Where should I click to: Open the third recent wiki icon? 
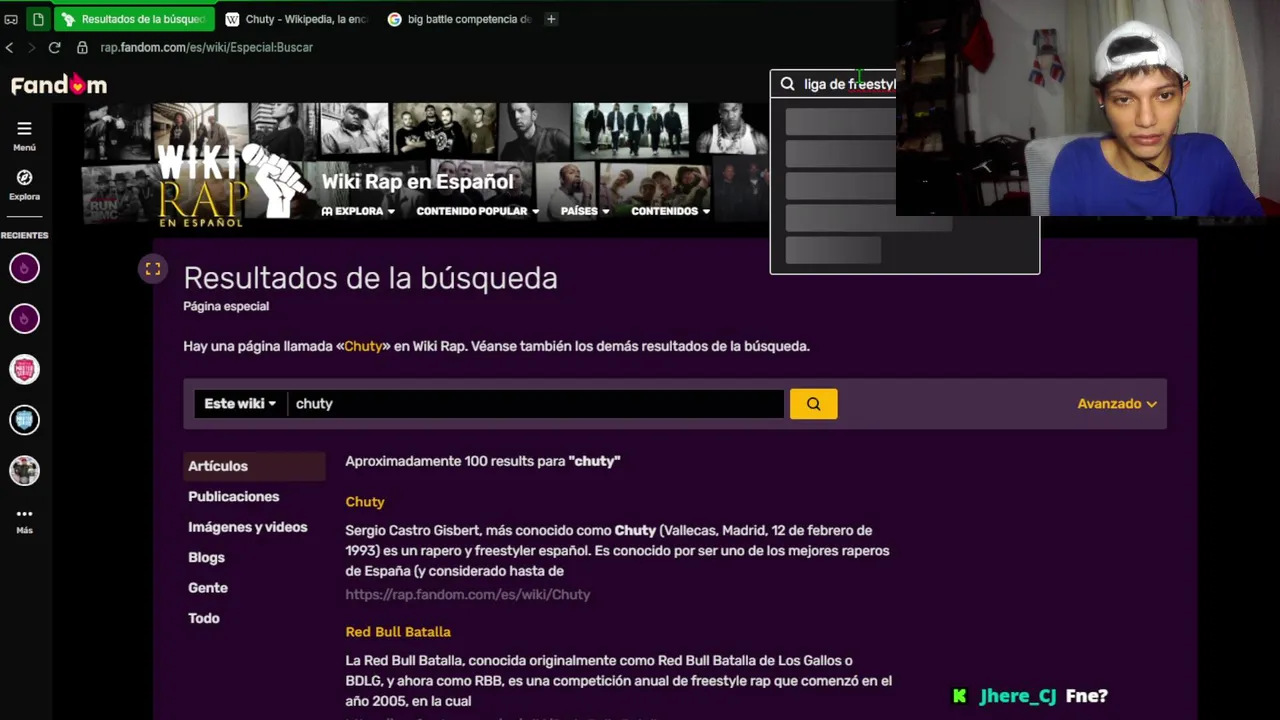[24, 370]
